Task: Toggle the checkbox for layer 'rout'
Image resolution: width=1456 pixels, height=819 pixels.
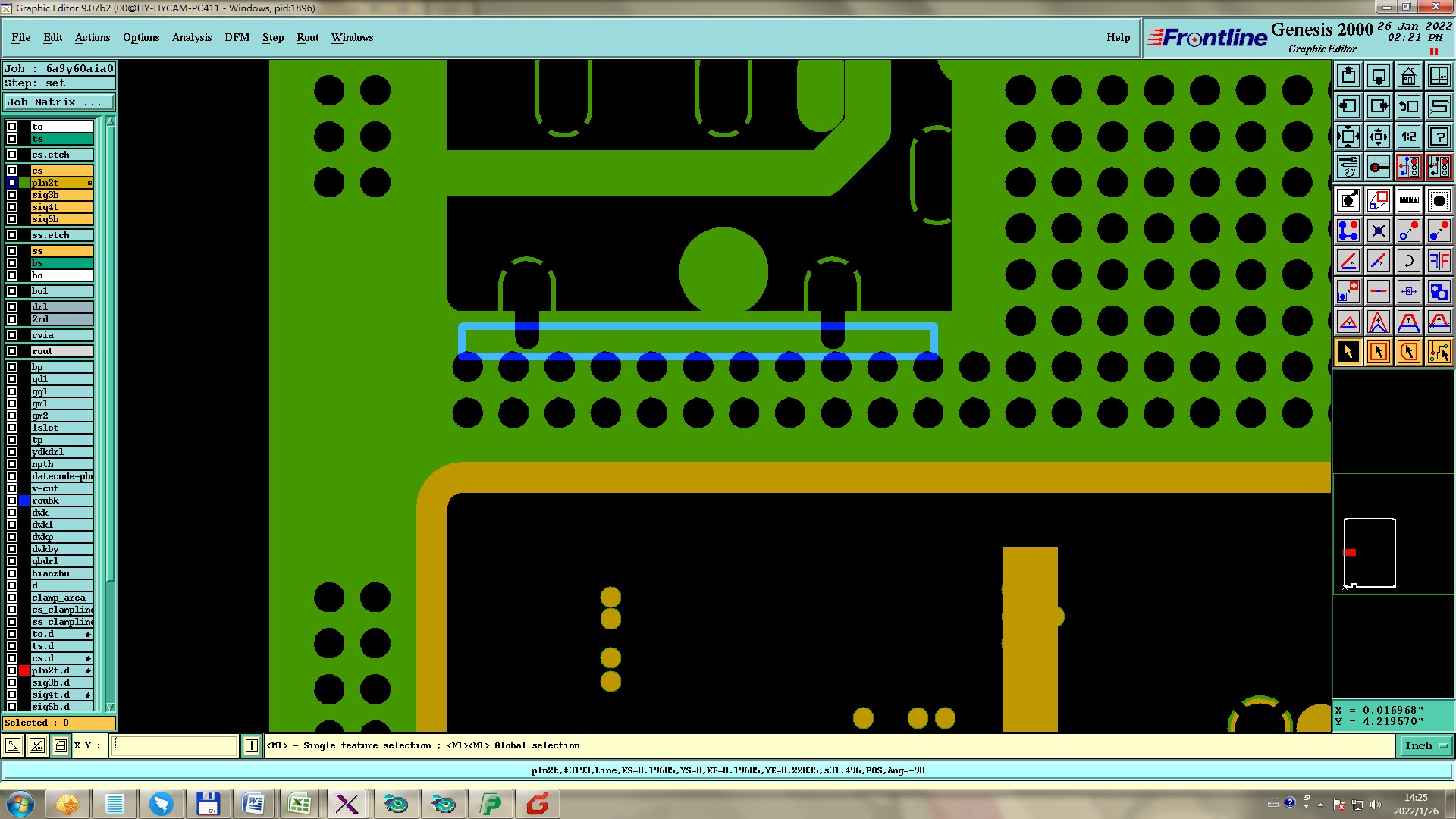Action: [12, 351]
